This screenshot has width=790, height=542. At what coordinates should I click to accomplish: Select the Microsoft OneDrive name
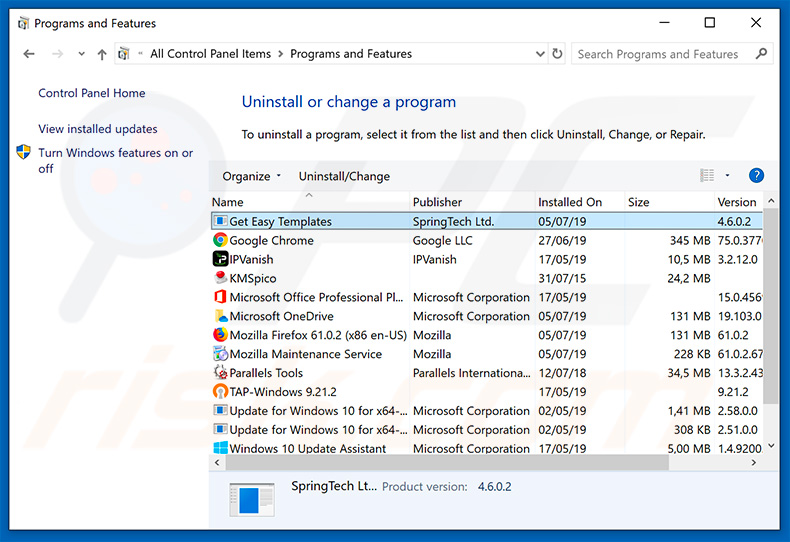282,316
